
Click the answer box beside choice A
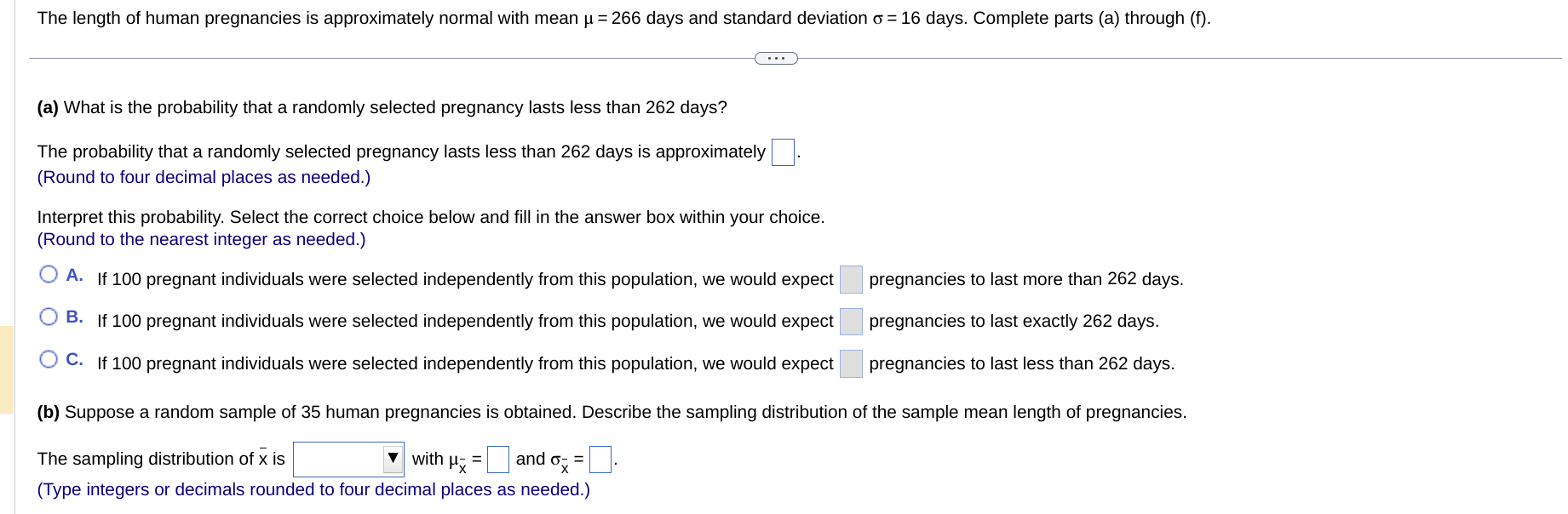[x=850, y=279]
